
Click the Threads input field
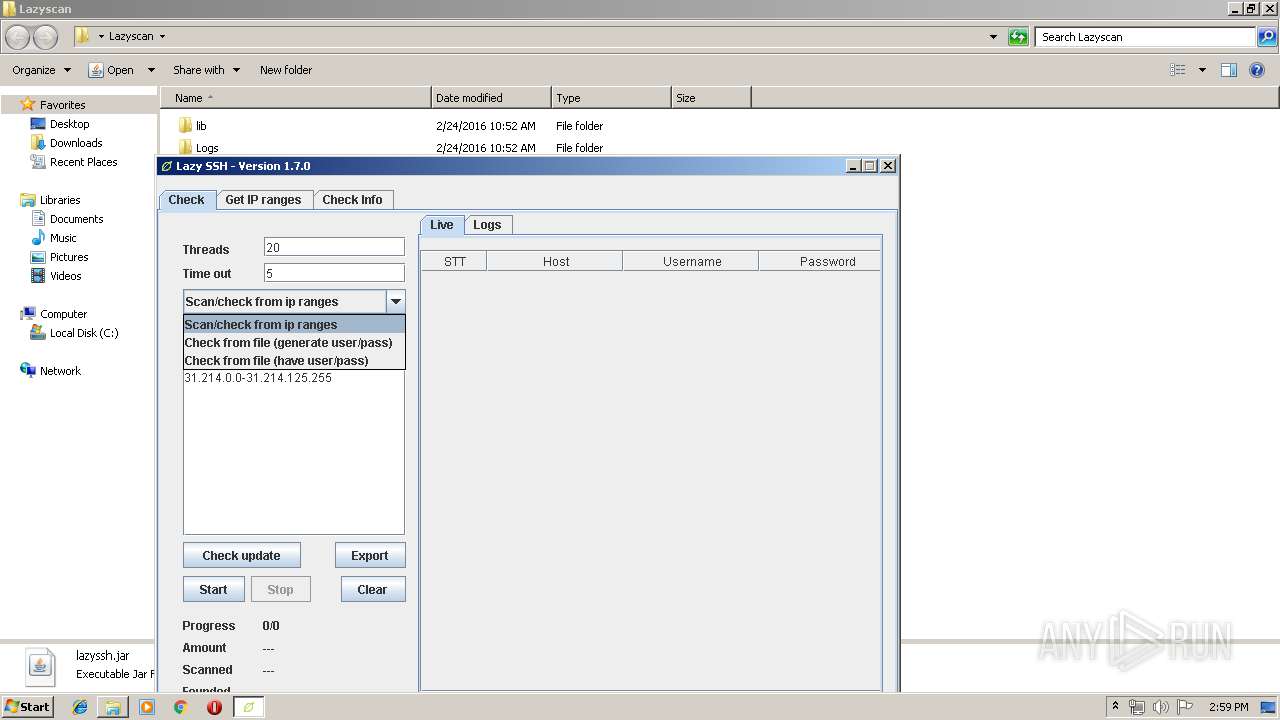point(334,247)
